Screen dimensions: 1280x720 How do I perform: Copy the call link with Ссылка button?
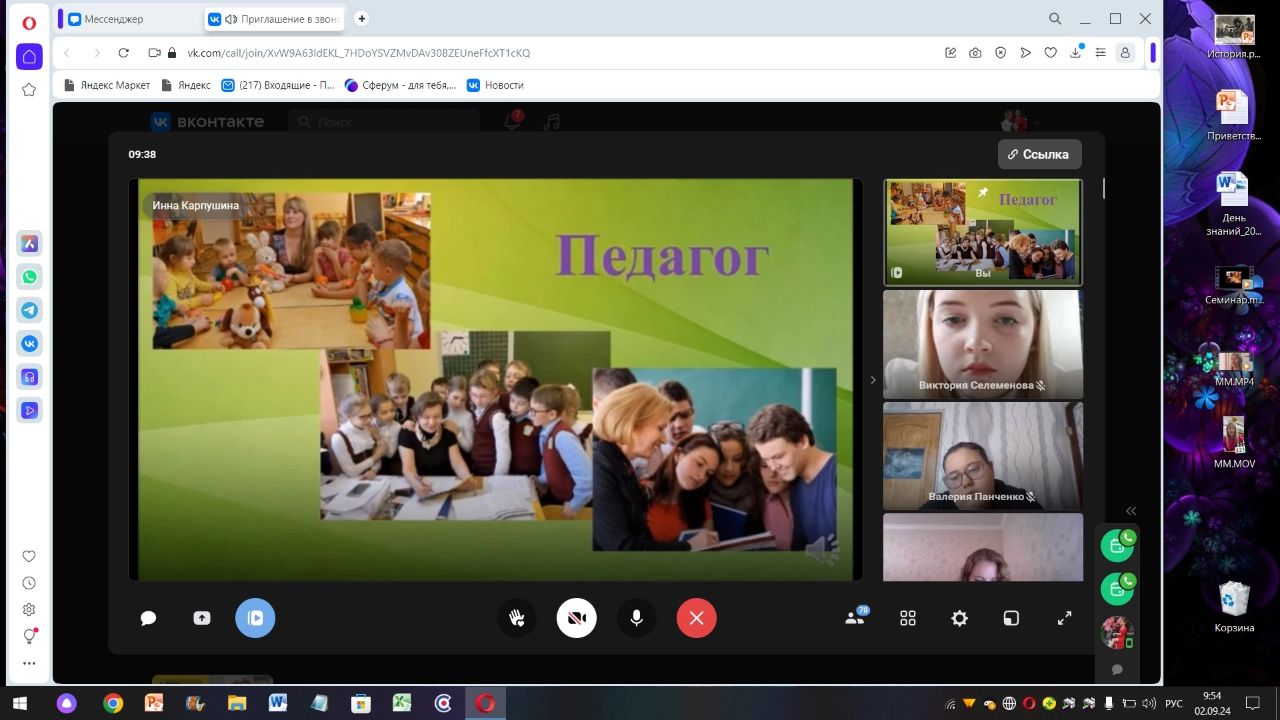(x=1039, y=154)
